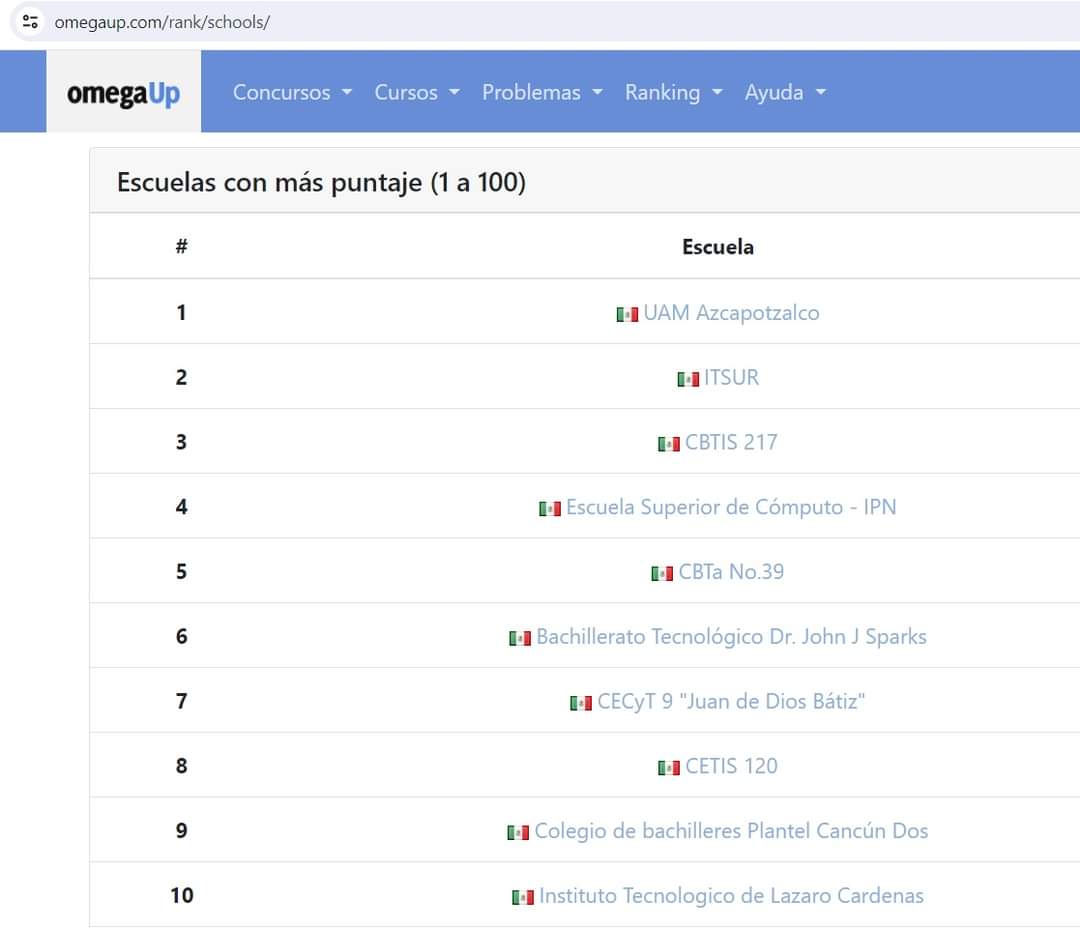Click flag next to Escuela Superior de Cómputo
Screen dimensions: 1080x928
pos(550,508)
